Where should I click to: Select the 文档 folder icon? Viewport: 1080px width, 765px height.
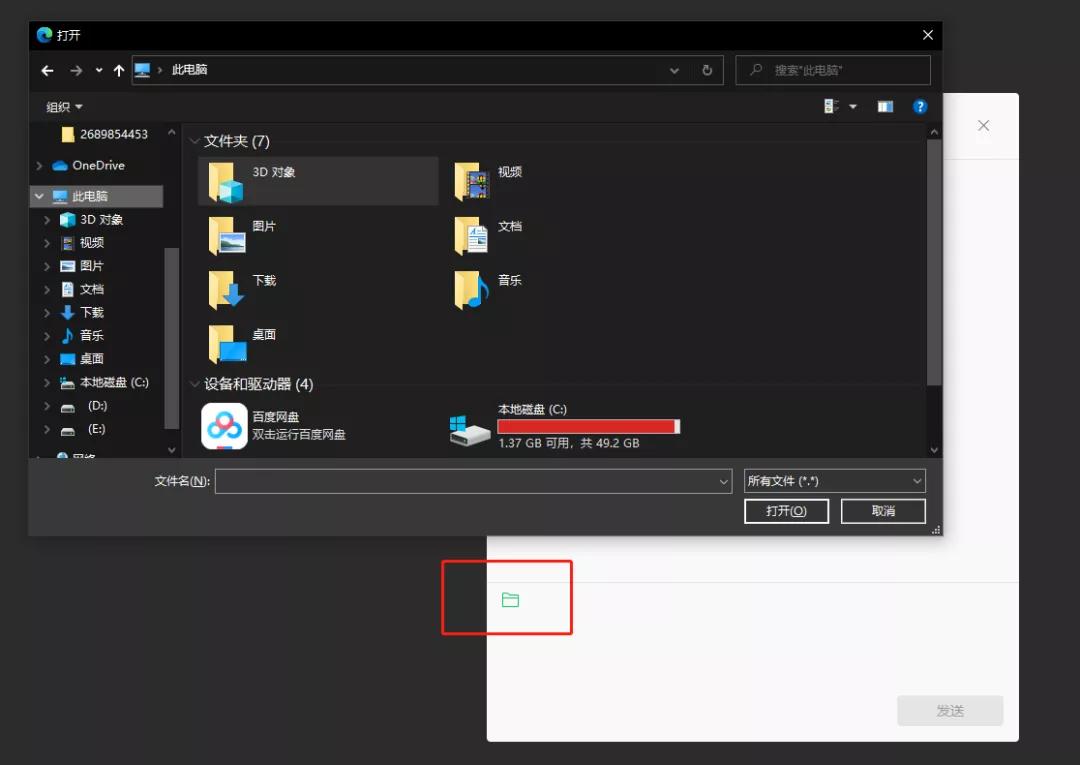click(x=472, y=235)
